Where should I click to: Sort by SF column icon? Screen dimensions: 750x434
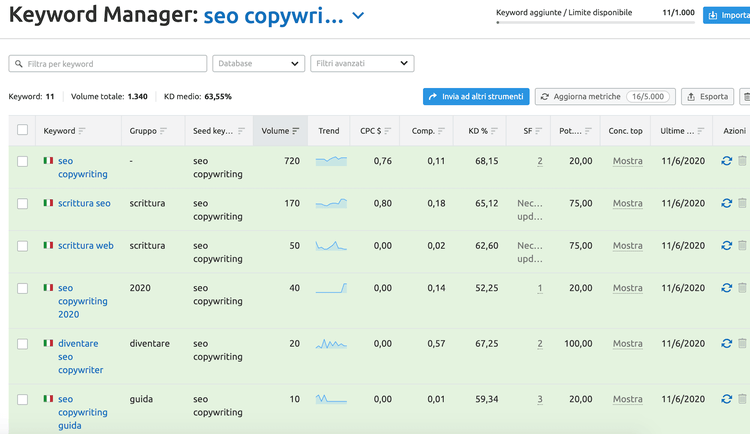539,131
